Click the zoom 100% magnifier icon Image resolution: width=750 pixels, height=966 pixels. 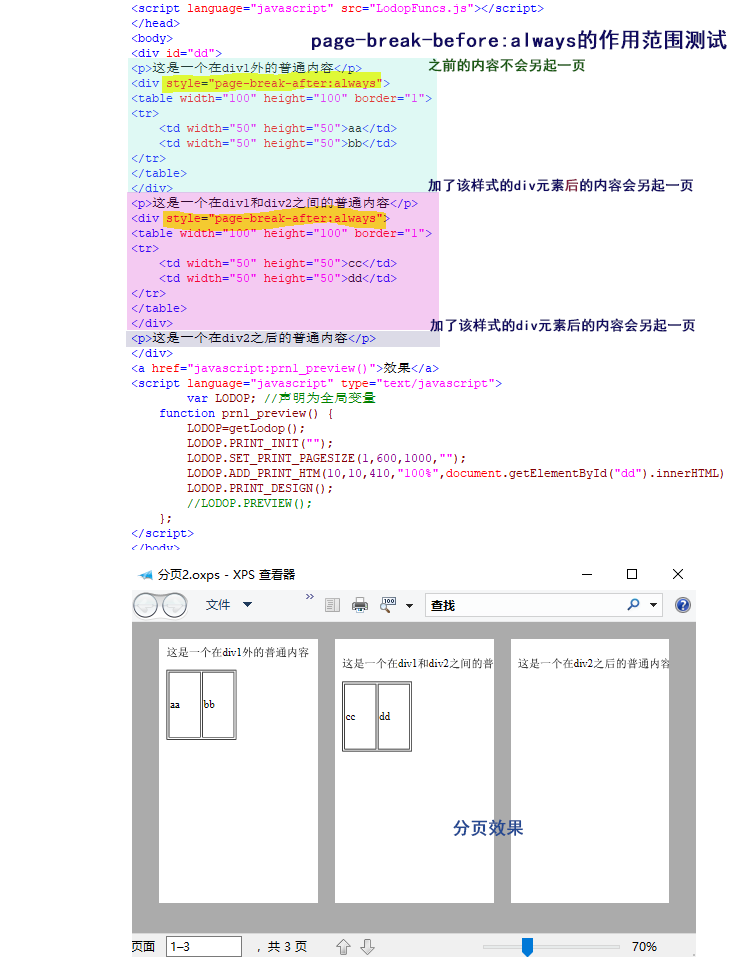388,605
